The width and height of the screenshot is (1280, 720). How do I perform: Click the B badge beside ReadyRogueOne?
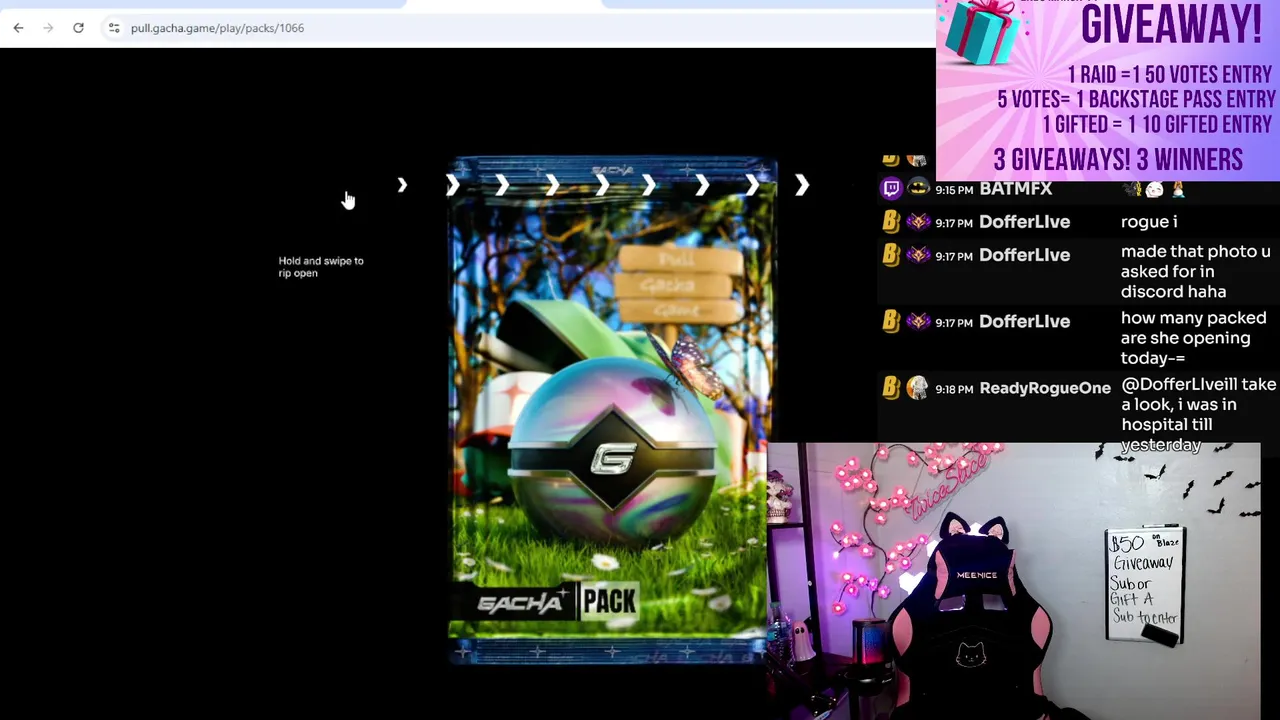coord(891,388)
